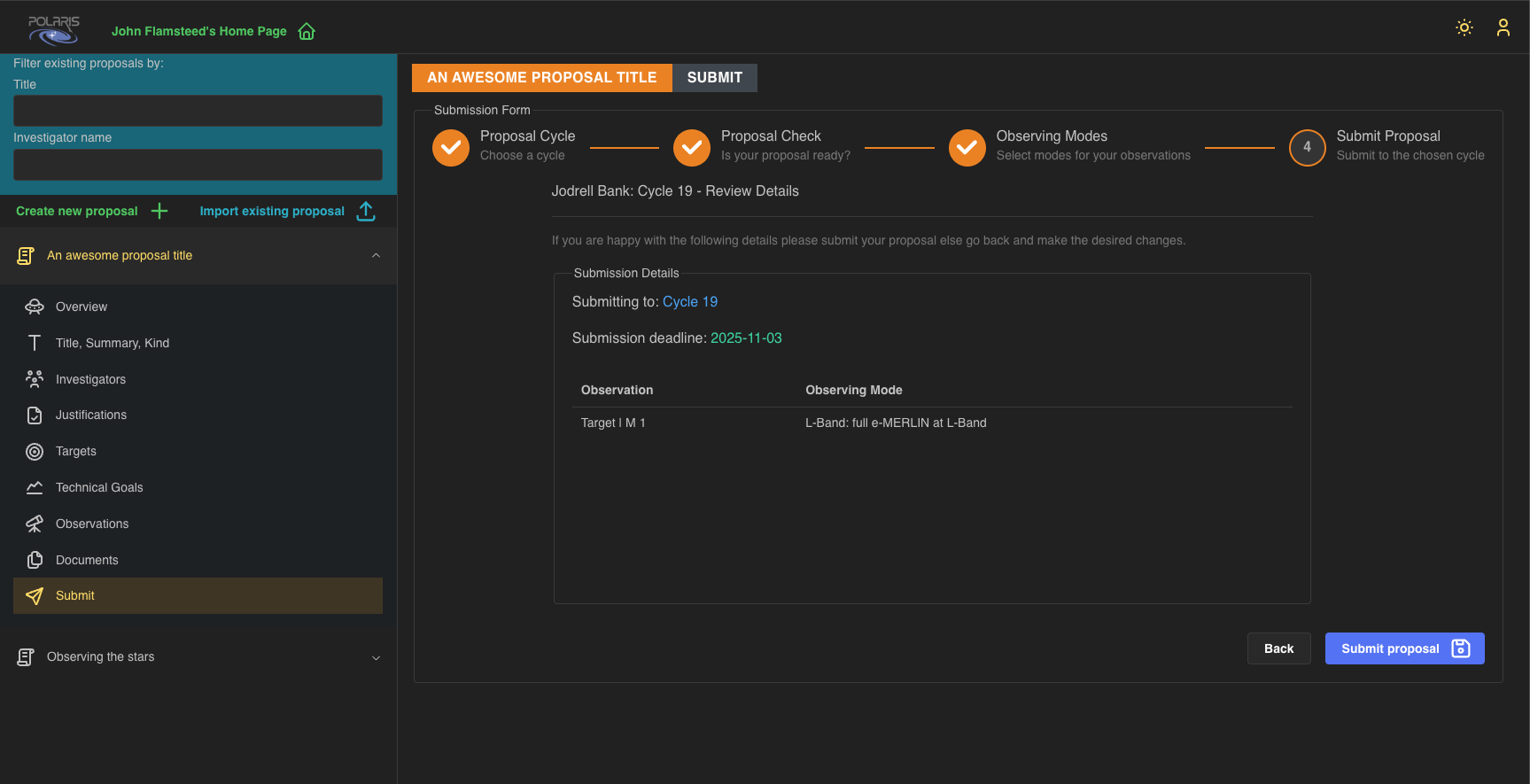Toggle the light/dark theme sun icon

[1464, 27]
